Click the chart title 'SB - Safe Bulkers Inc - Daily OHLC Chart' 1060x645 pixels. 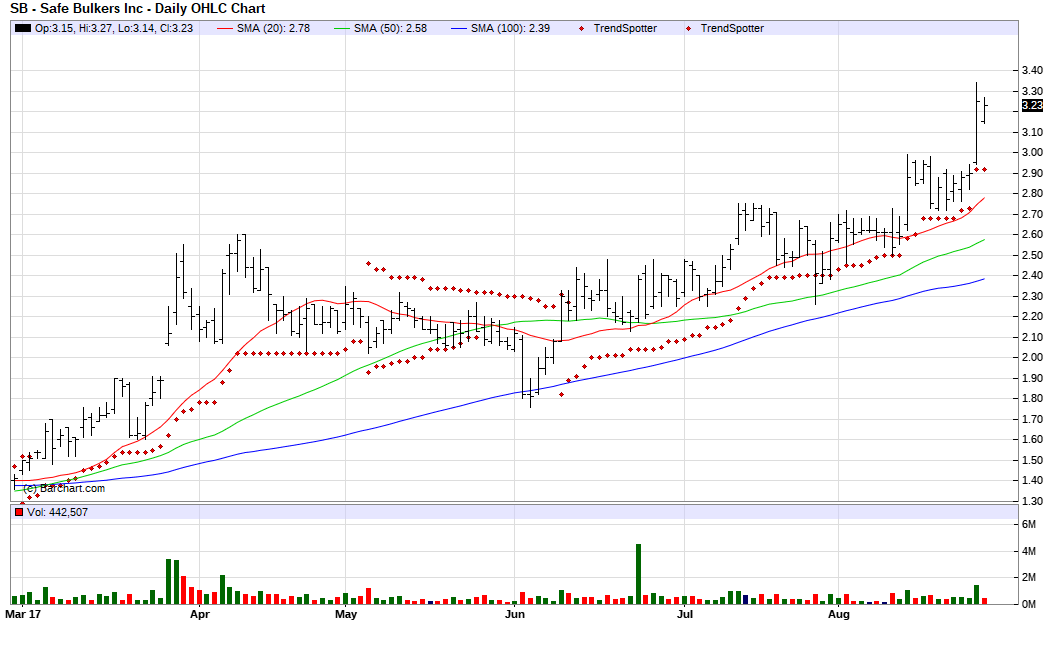click(137, 9)
